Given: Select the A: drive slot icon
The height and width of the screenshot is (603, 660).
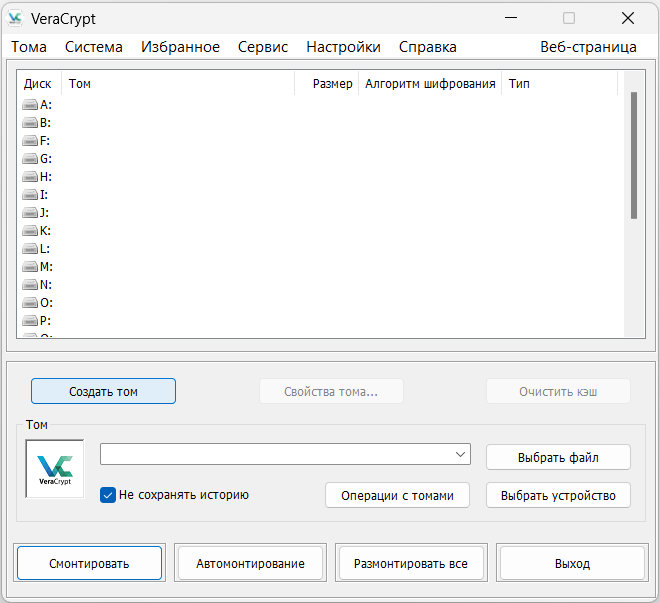Looking at the screenshot, I should point(30,104).
